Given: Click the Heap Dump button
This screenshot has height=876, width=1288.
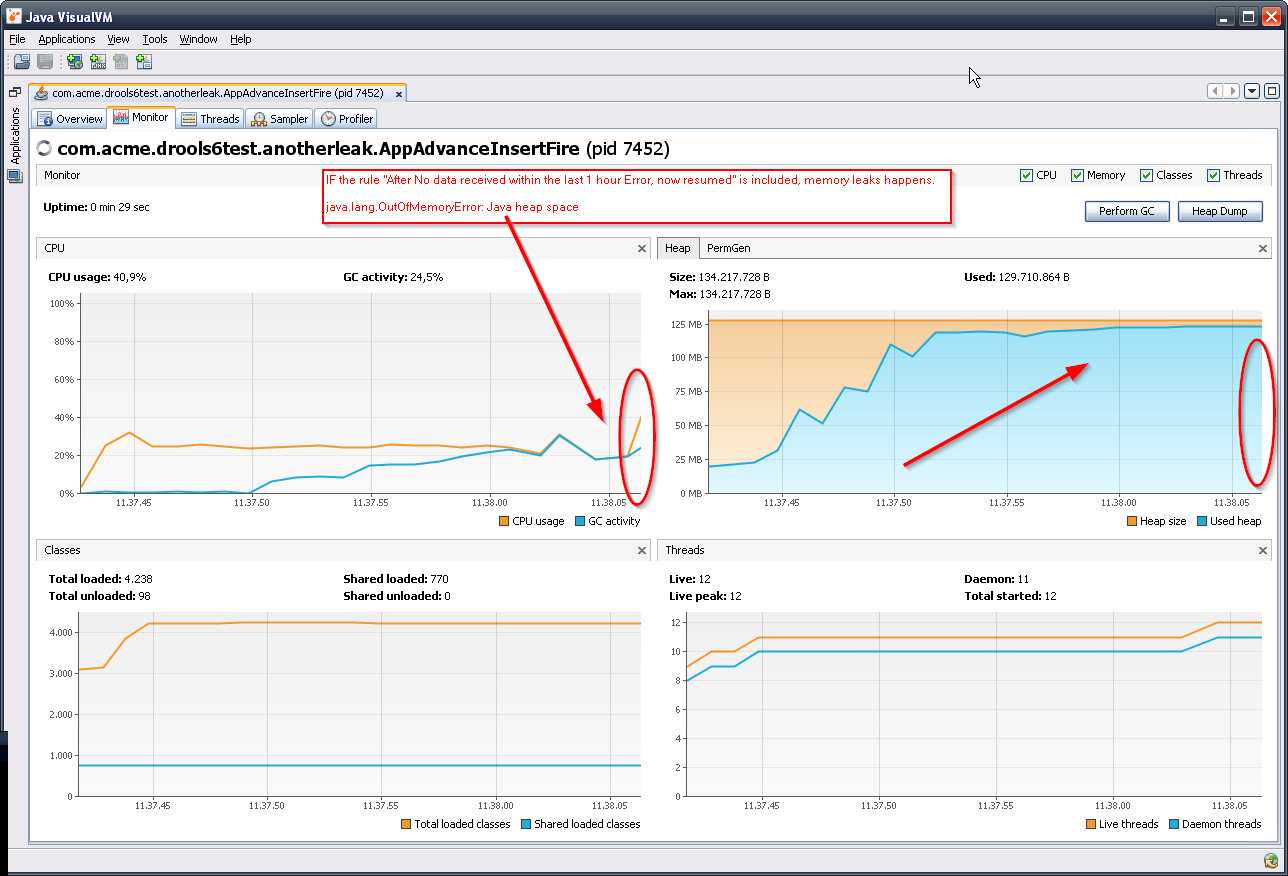Looking at the screenshot, I should click(x=1219, y=212).
